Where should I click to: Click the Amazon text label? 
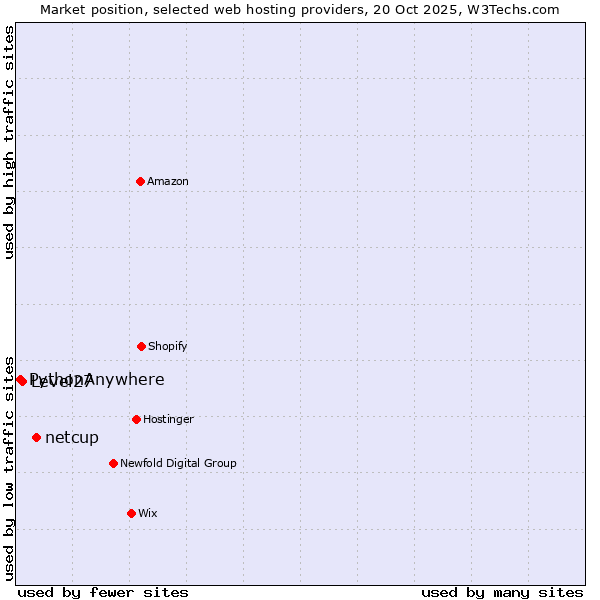click(168, 181)
